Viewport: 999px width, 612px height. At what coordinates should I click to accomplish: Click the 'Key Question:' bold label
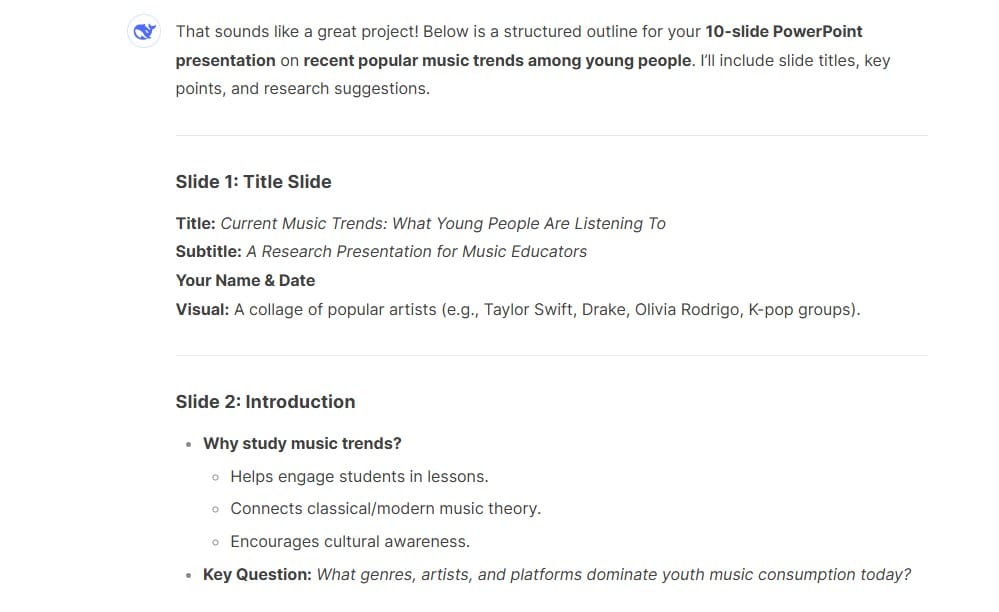coord(257,574)
